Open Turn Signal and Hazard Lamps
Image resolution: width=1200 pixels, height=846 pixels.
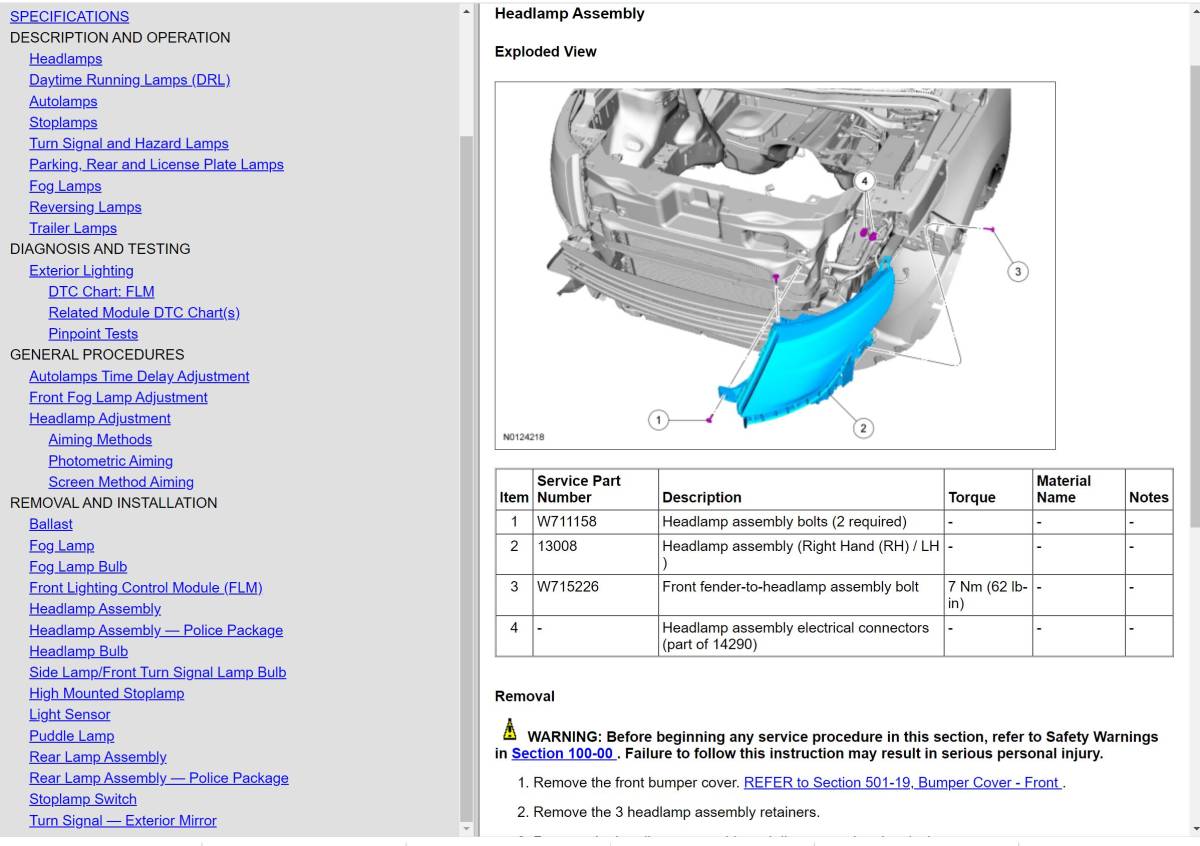[x=128, y=143]
